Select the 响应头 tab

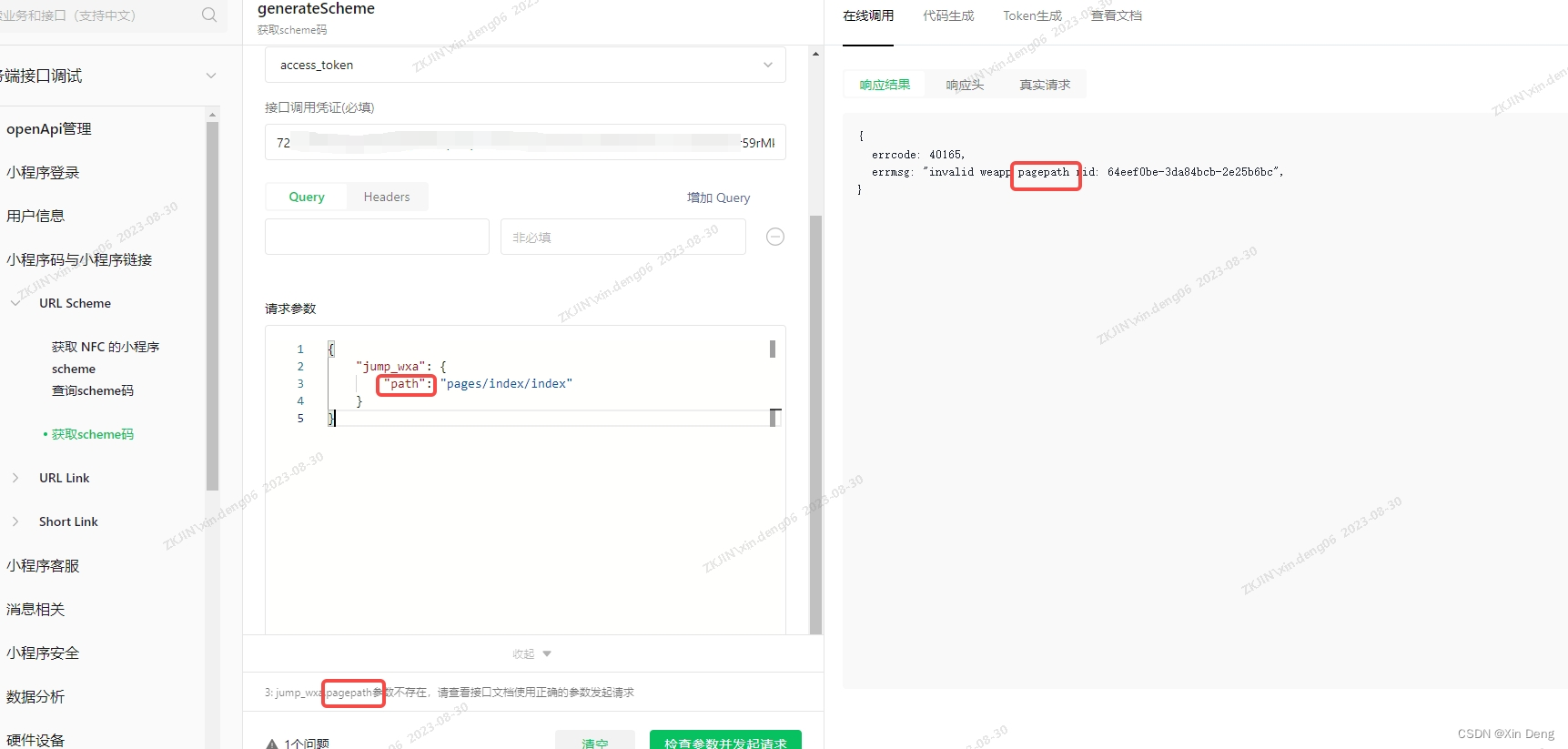pyautogui.click(x=965, y=85)
